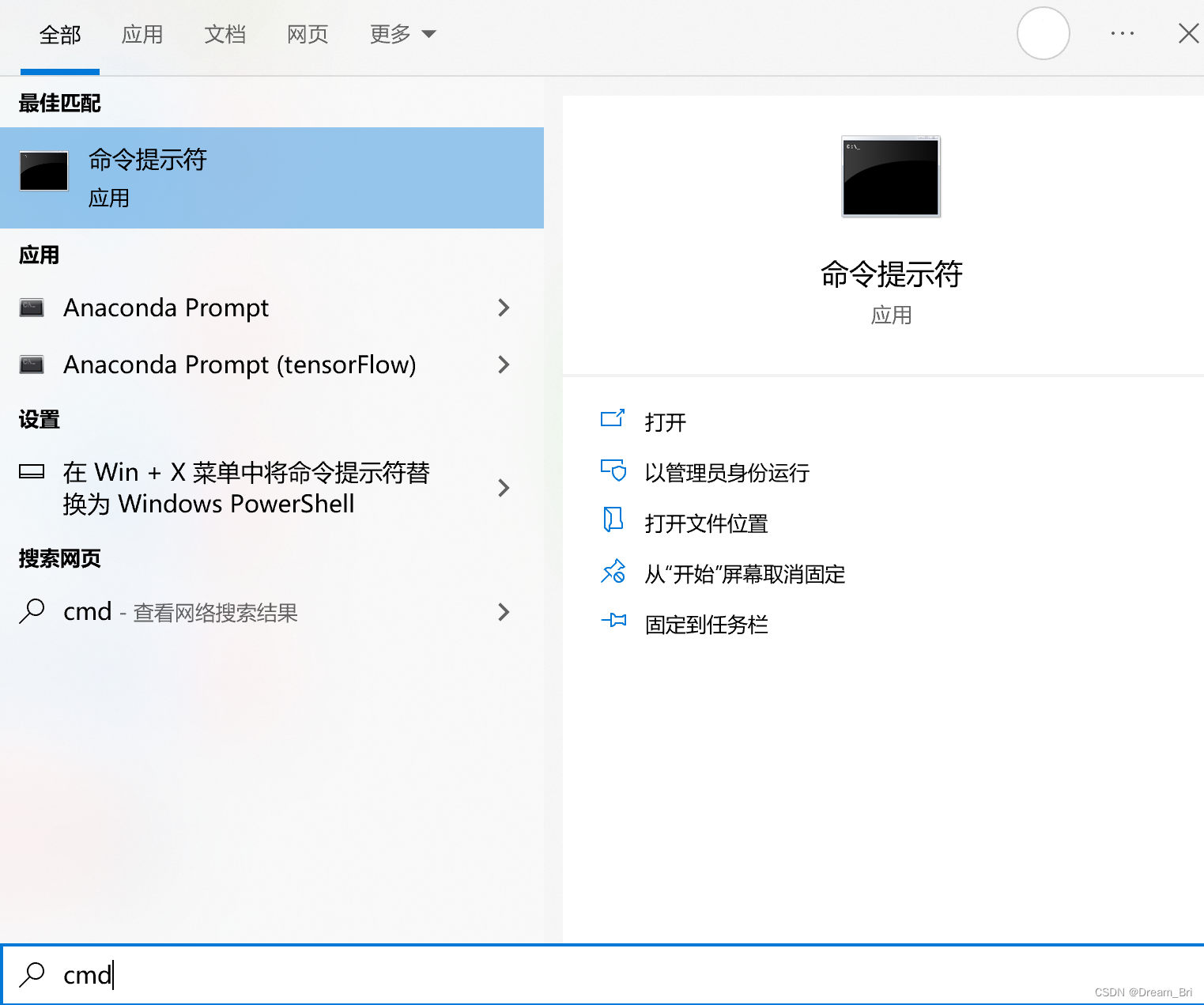
Task: Choose 以管理员身份运行
Action: (727, 473)
